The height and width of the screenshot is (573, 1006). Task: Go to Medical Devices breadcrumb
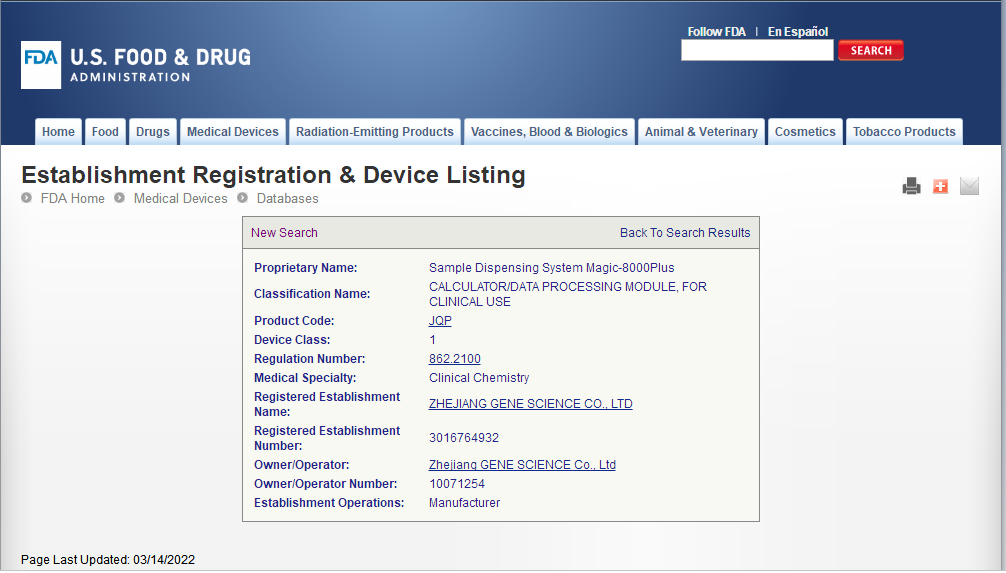(x=180, y=198)
